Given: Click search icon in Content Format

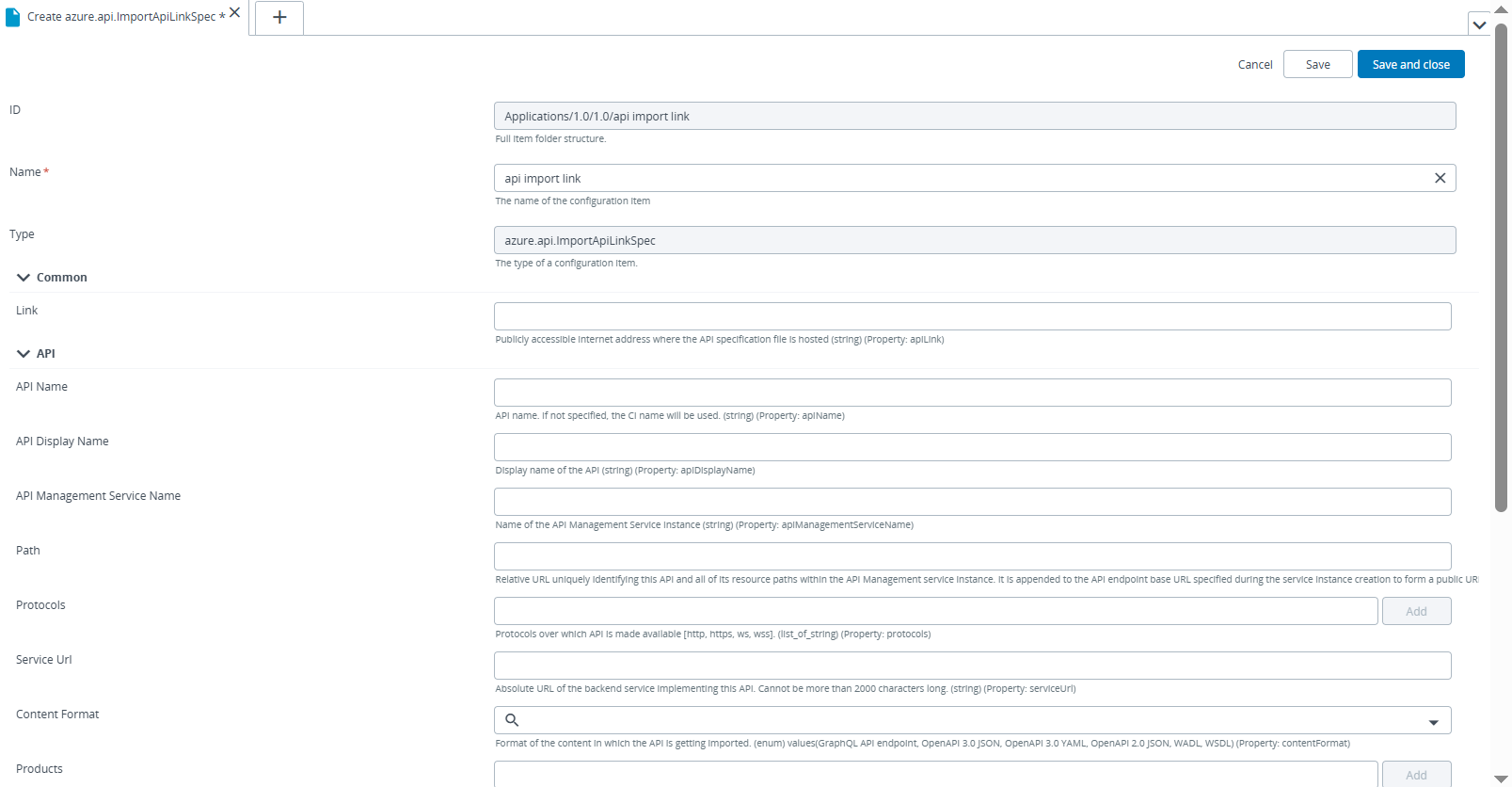Looking at the screenshot, I should pyautogui.click(x=512, y=720).
